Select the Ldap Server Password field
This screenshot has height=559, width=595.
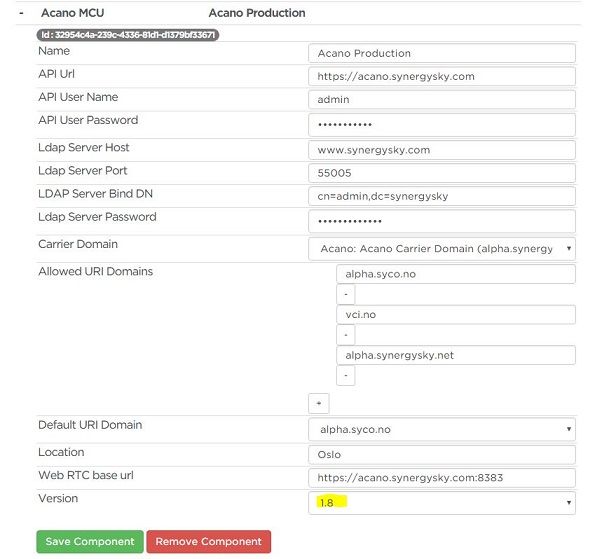442,221
